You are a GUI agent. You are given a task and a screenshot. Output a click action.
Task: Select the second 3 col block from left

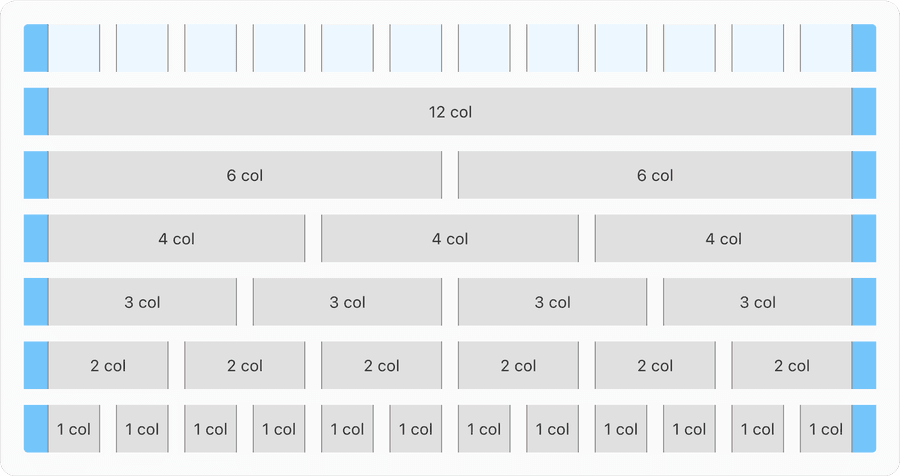(x=347, y=302)
